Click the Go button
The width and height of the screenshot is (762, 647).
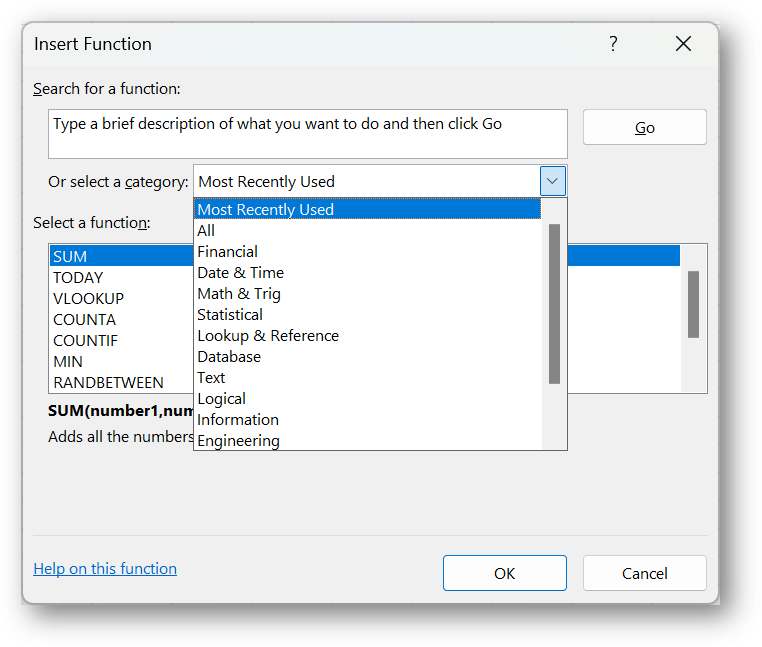click(644, 127)
